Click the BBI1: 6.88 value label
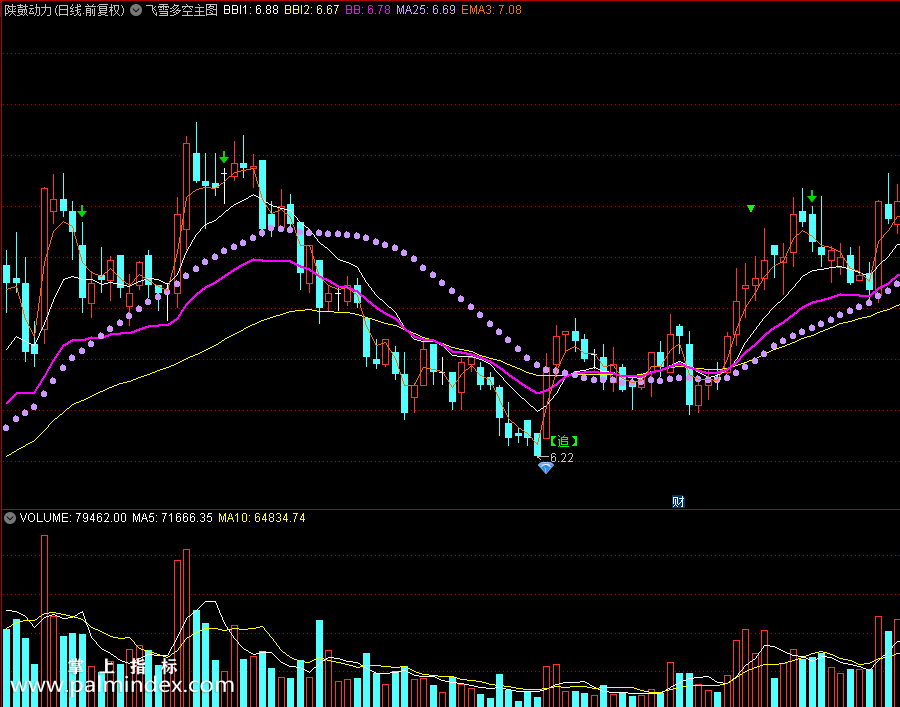 tap(251, 10)
